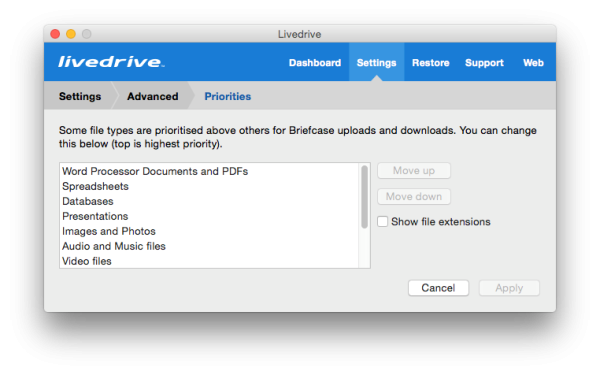
Task: Click the Move down button
Action: [414, 196]
